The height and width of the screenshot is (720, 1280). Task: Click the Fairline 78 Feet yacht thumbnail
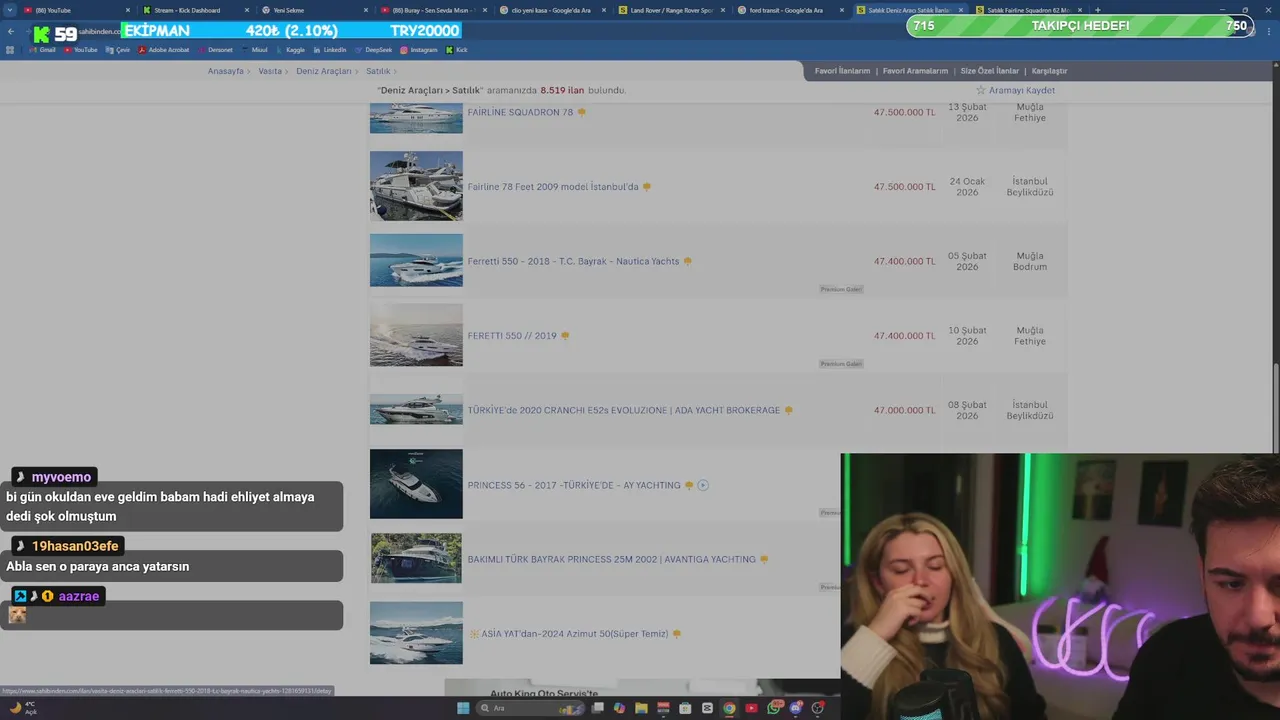point(416,186)
